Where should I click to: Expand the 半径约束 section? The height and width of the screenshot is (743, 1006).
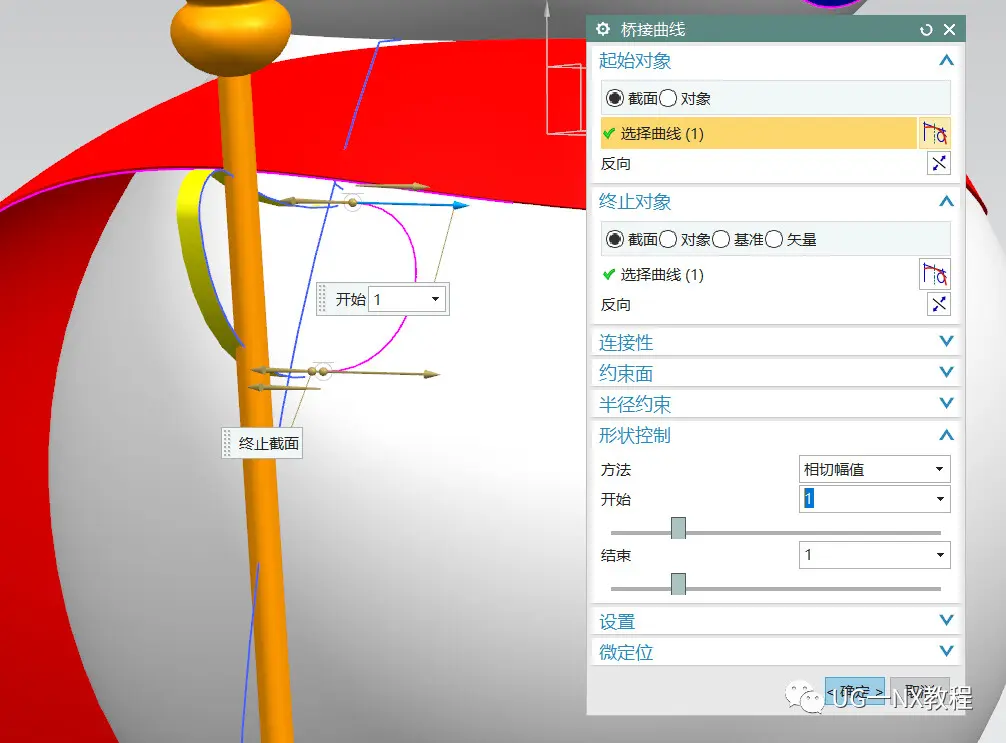point(946,403)
